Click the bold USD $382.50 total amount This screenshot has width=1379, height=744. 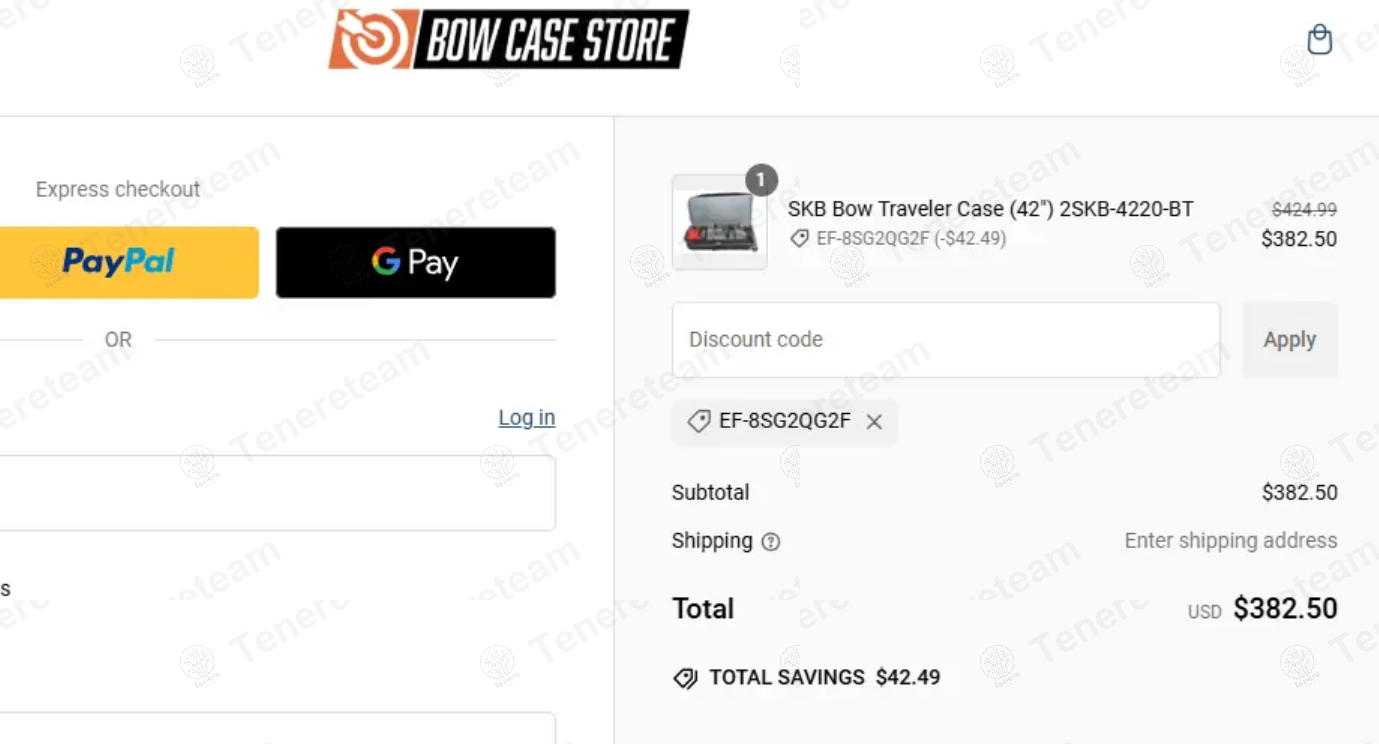coord(1284,609)
